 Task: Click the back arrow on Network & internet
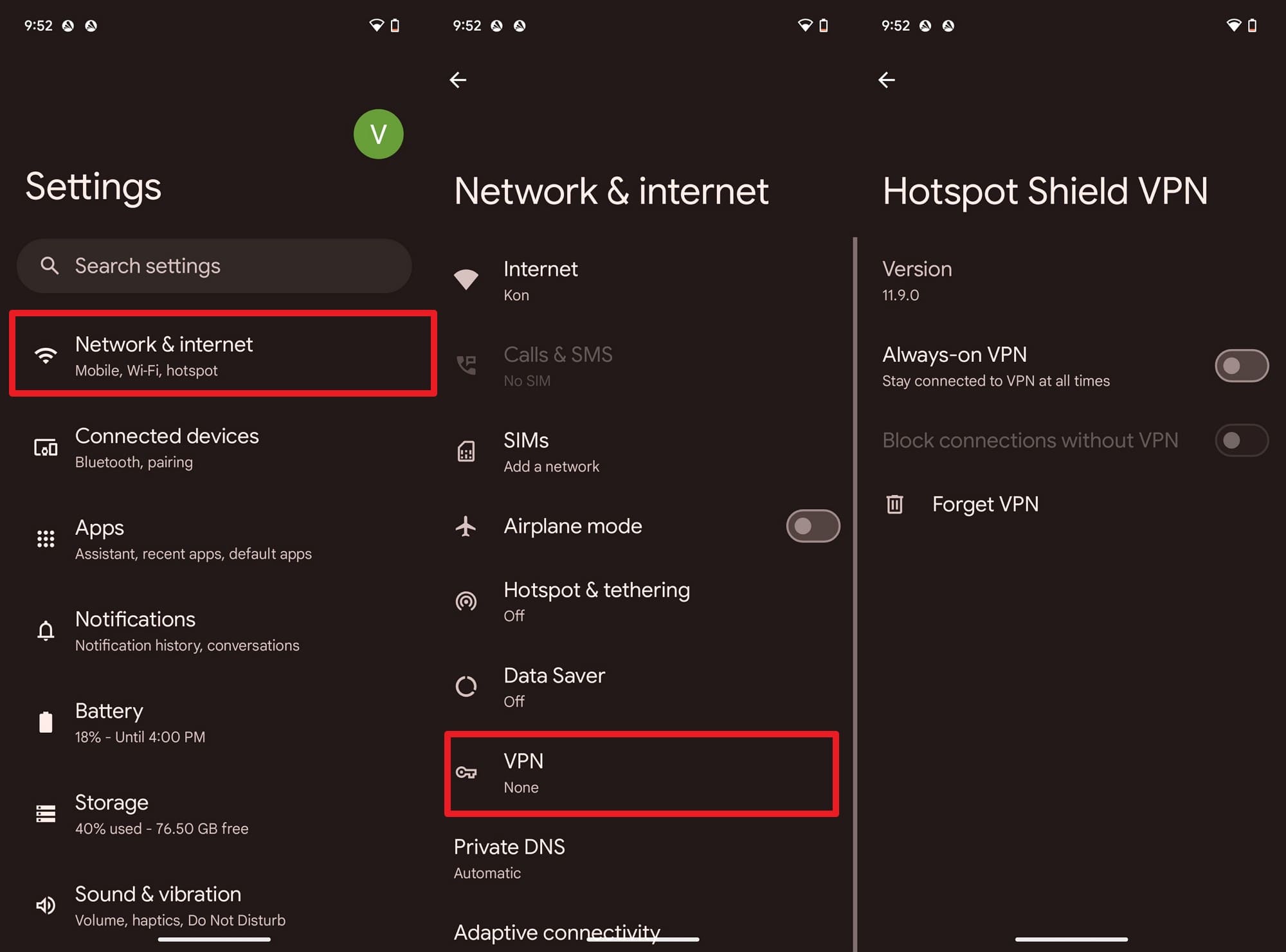(458, 80)
